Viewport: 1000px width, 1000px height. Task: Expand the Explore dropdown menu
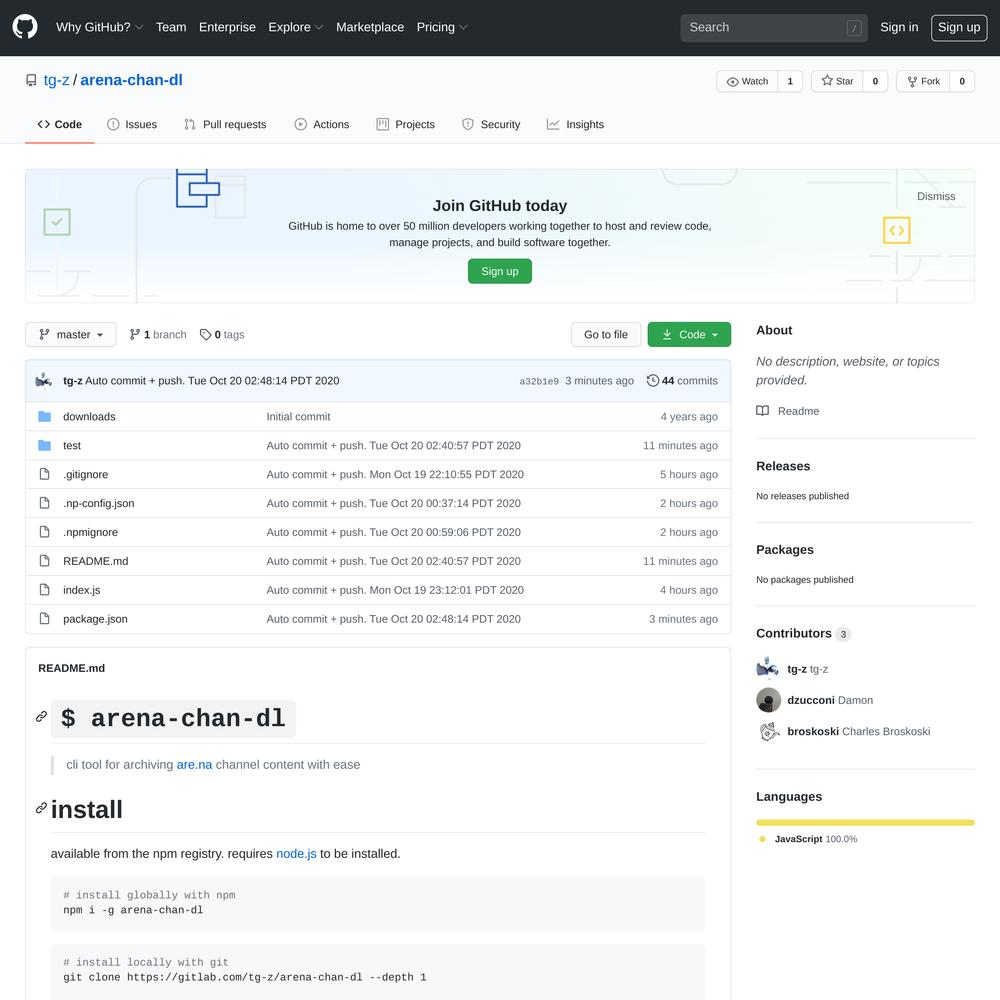coord(296,27)
